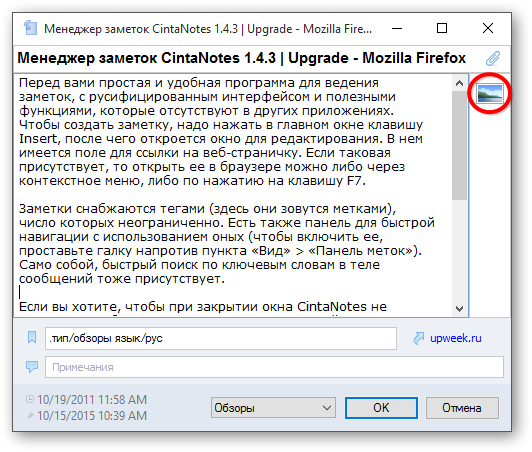Click the scroll up arrow of note text
The image size is (532, 452).
tap(459, 83)
